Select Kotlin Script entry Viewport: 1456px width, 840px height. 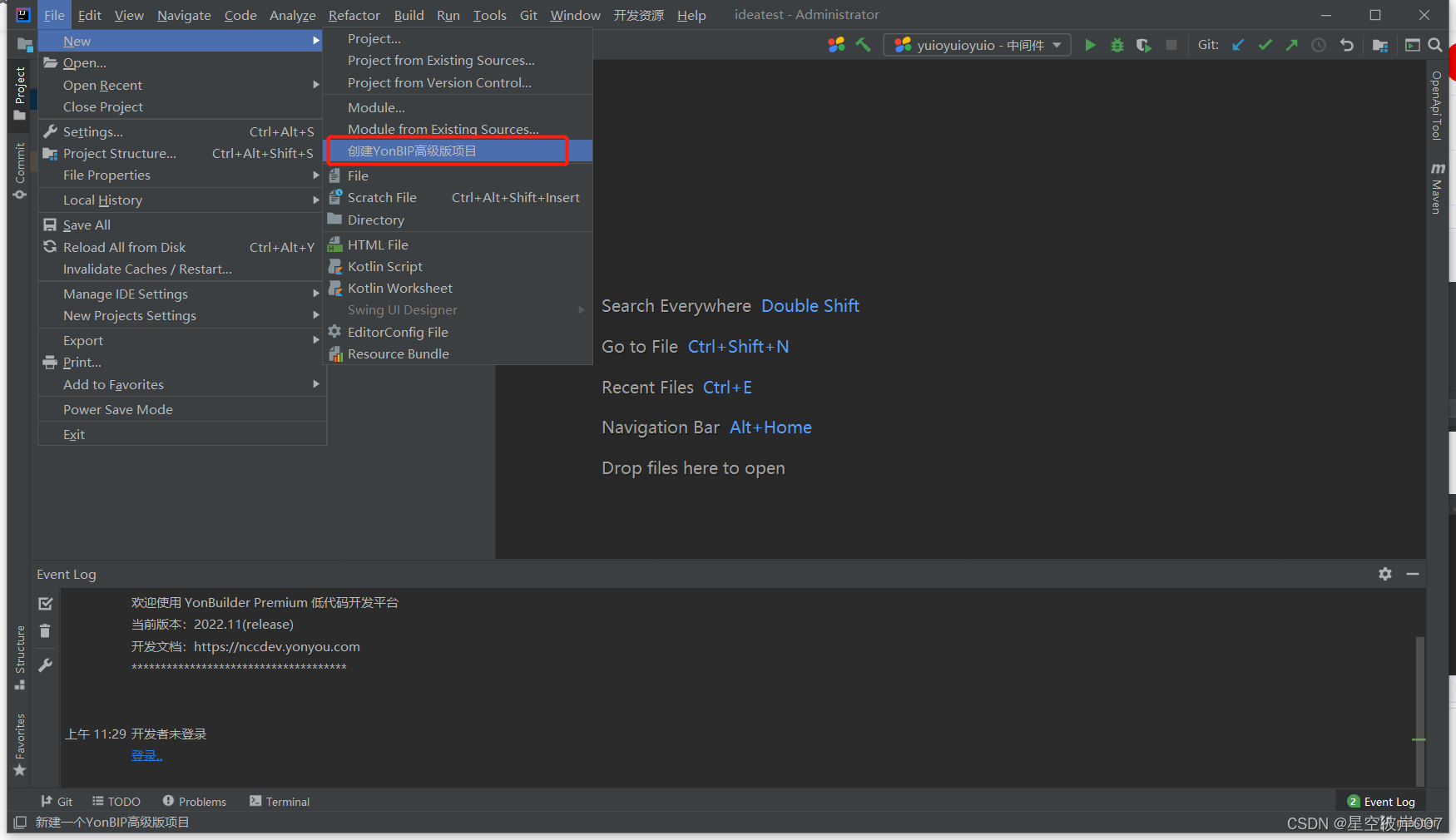point(458,266)
